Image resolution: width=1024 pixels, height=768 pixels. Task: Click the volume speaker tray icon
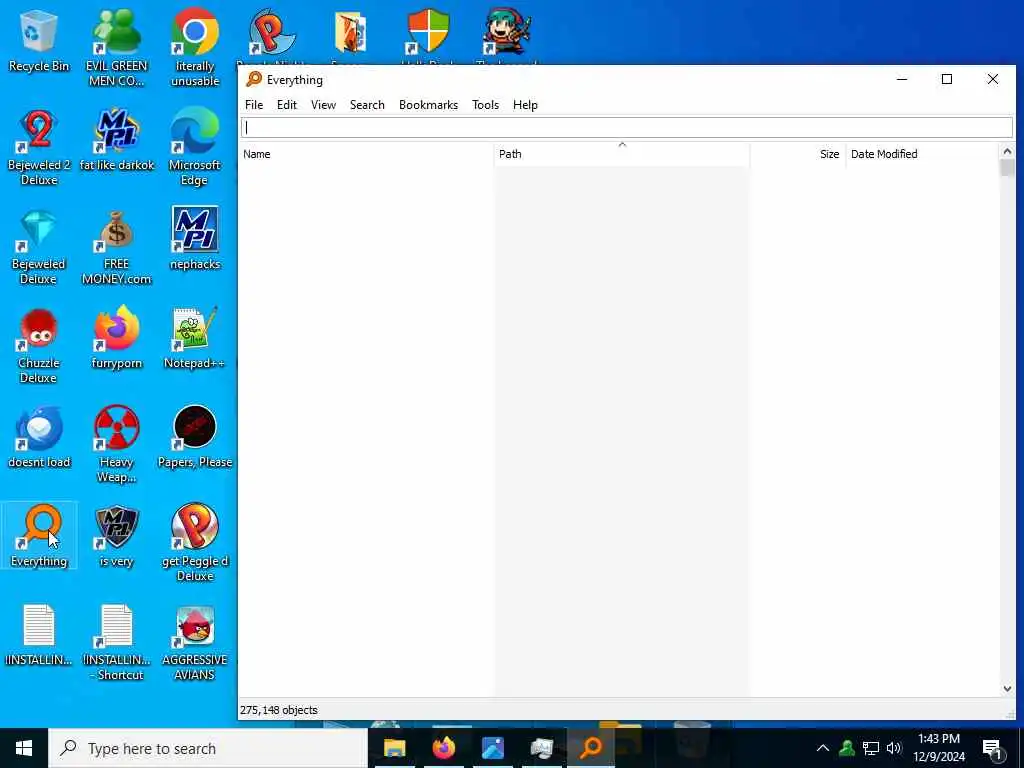pyautogui.click(x=894, y=748)
